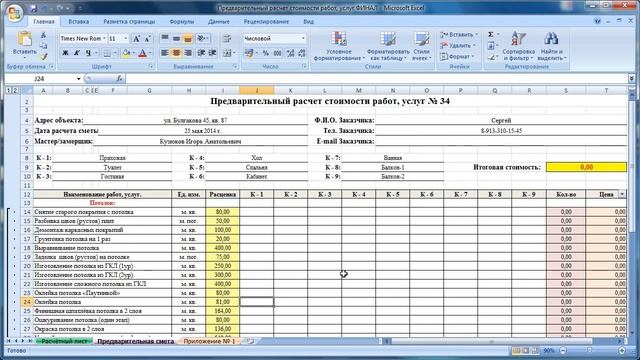Open the Числовой number format dropdown
Image resolution: width=640 pixels, height=360 pixels.
[303, 38]
